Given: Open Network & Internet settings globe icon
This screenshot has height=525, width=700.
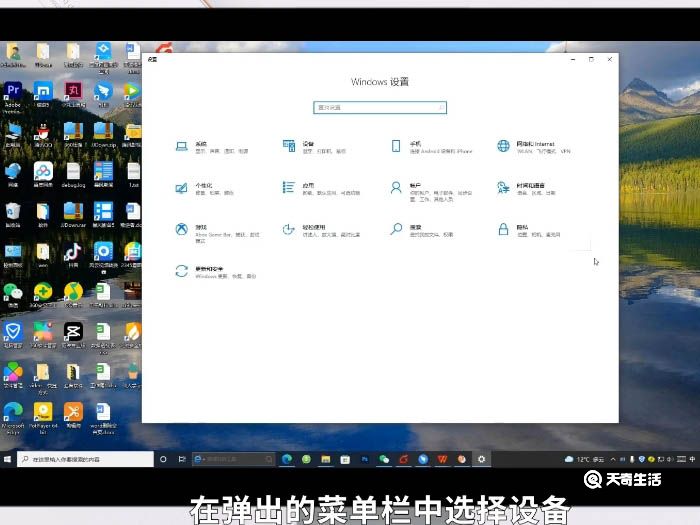Looking at the screenshot, I should point(503,146).
